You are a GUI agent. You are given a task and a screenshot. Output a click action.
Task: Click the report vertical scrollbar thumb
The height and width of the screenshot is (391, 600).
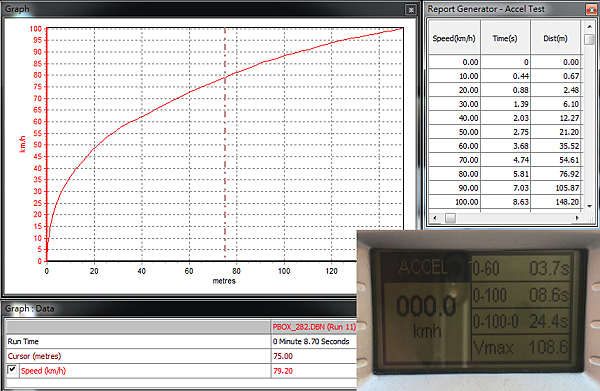589,39
